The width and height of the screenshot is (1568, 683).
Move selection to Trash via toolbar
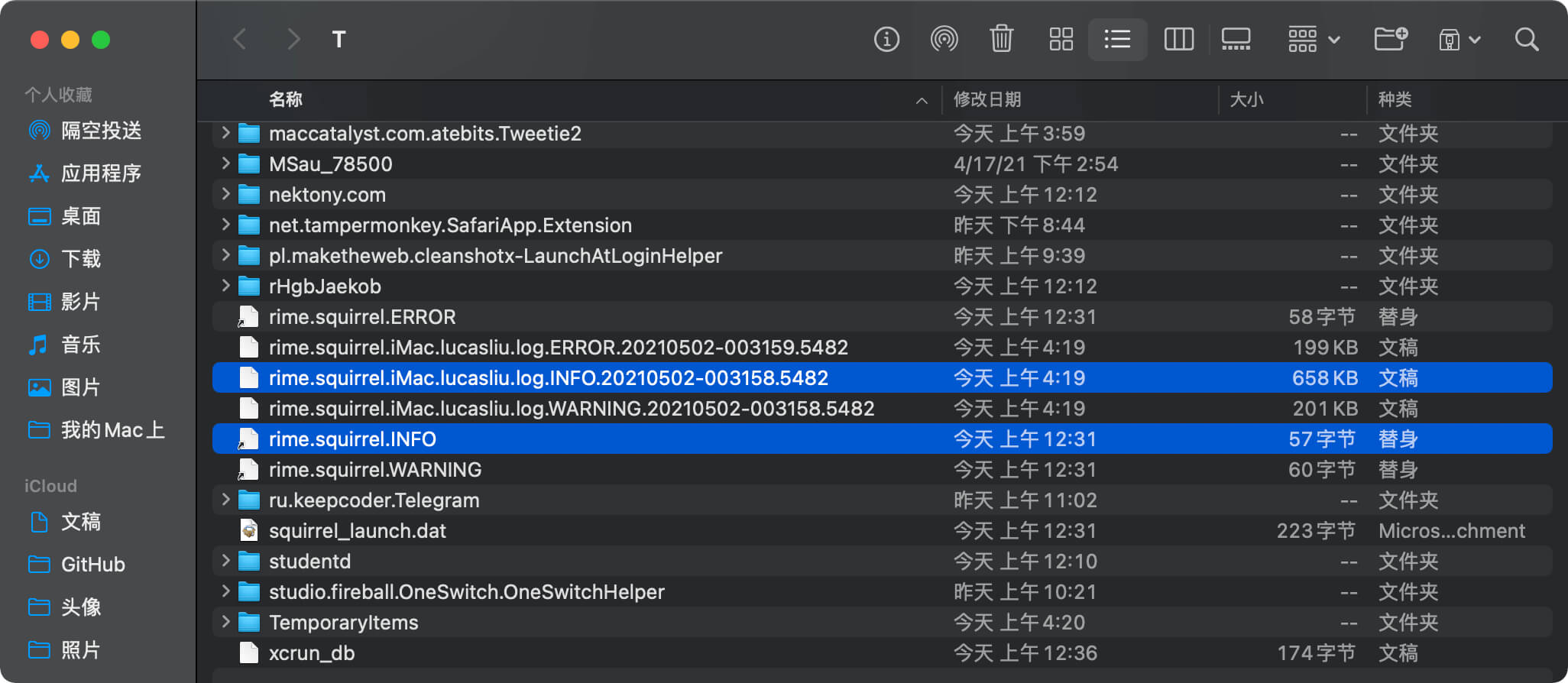[x=1001, y=39]
